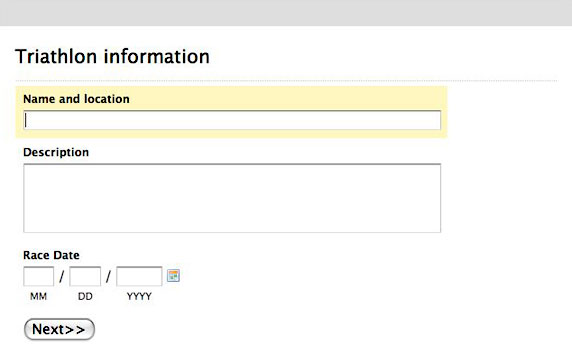This screenshot has height=364, width=572.
Task: Select the DD day input box
Action: pos(85,276)
